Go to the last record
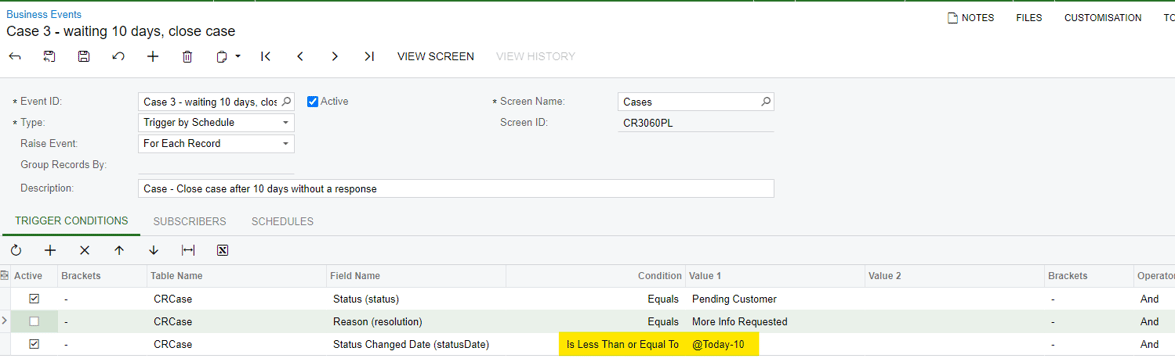1175x362 pixels. [x=369, y=56]
